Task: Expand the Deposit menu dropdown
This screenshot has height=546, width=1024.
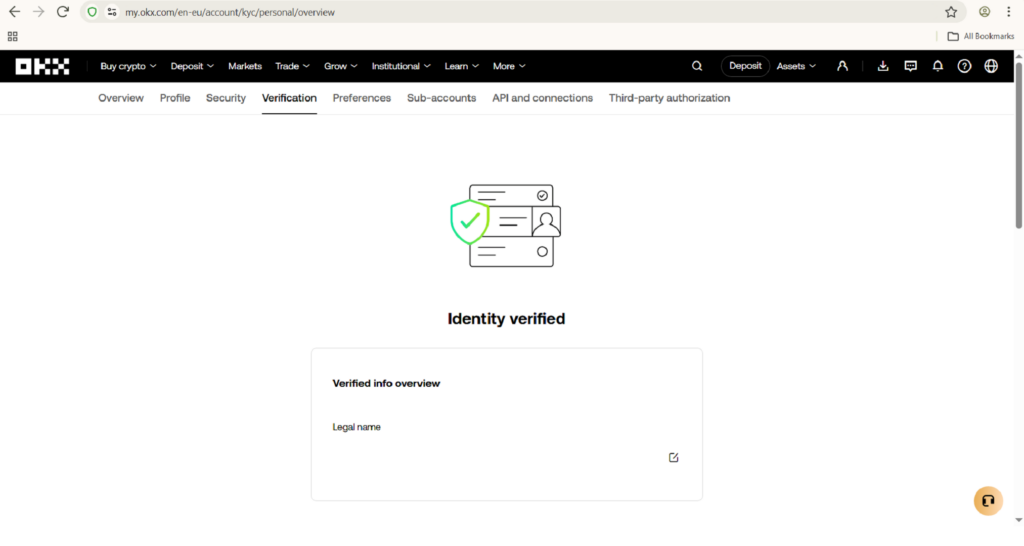Action: coord(192,66)
